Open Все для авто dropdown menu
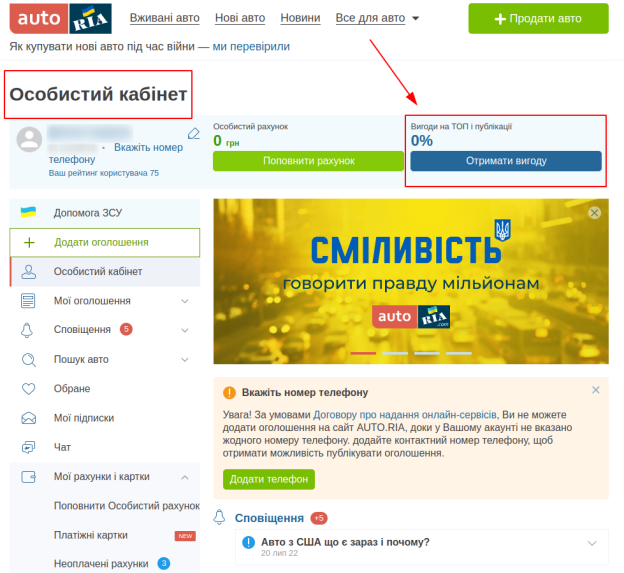 click(x=377, y=18)
